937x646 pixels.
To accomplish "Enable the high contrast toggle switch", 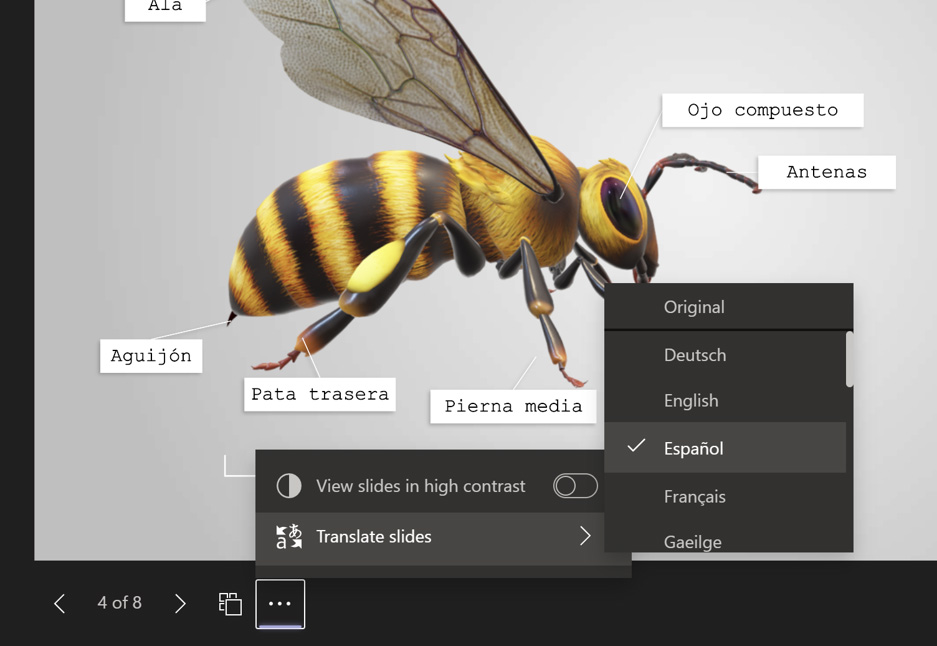I will click(x=575, y=486).
